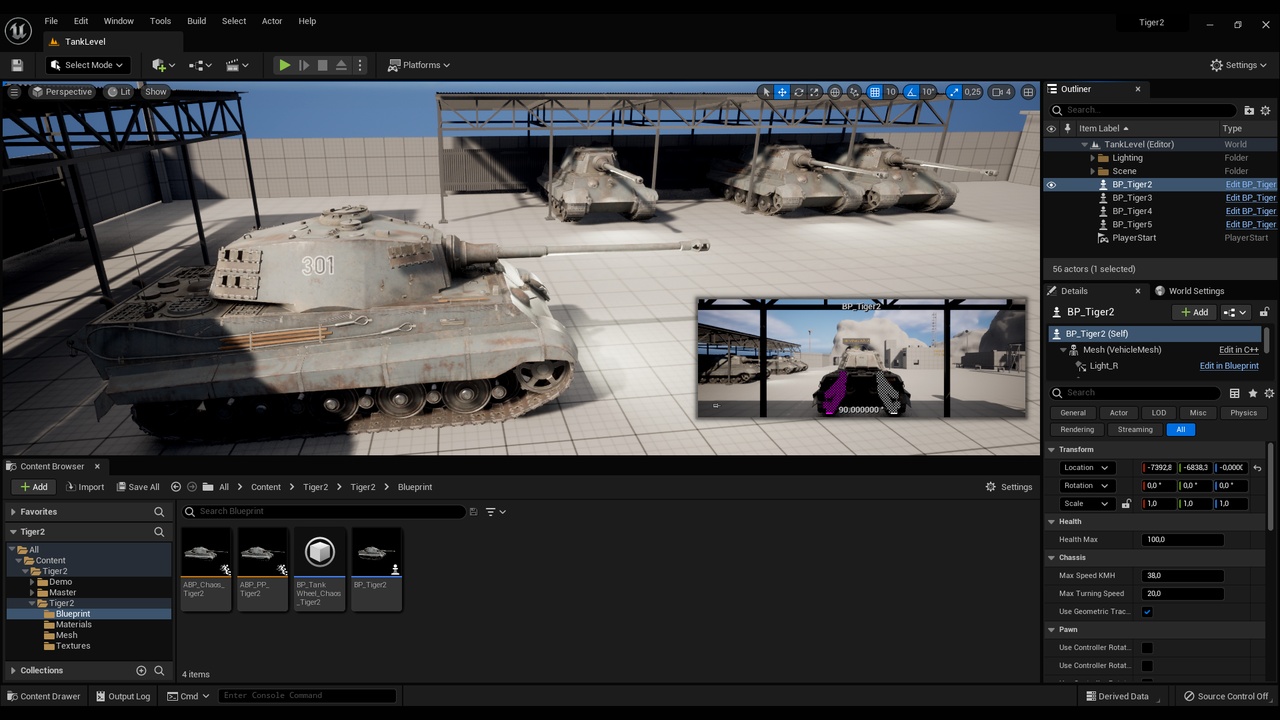Click the Health Max value field
The image size is (1280, 720).
1183,540
